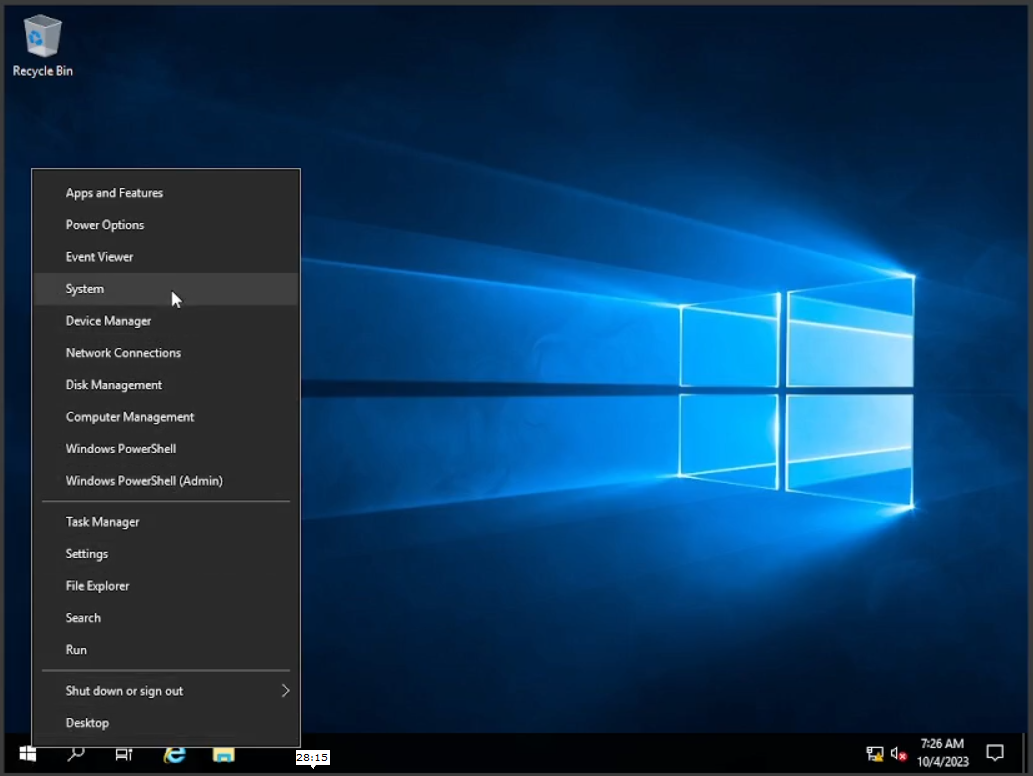Image resolution: width=1033 pixels, height=776 pixels.
Task: Launch Internet Explorer from the taskbar
Action: tap(175, 754)
